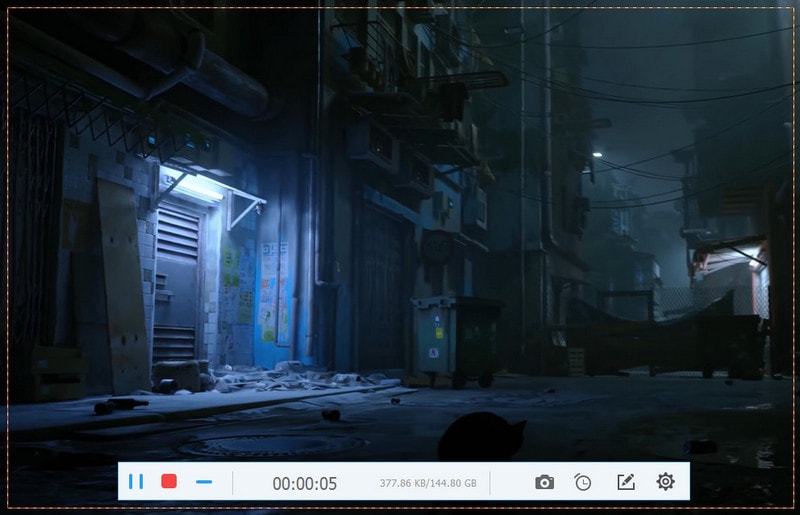Screen dimensions: 800x515
Task: Take a screenshot with the camera icon
Action: pyautogui.click(x=544, y=482)
